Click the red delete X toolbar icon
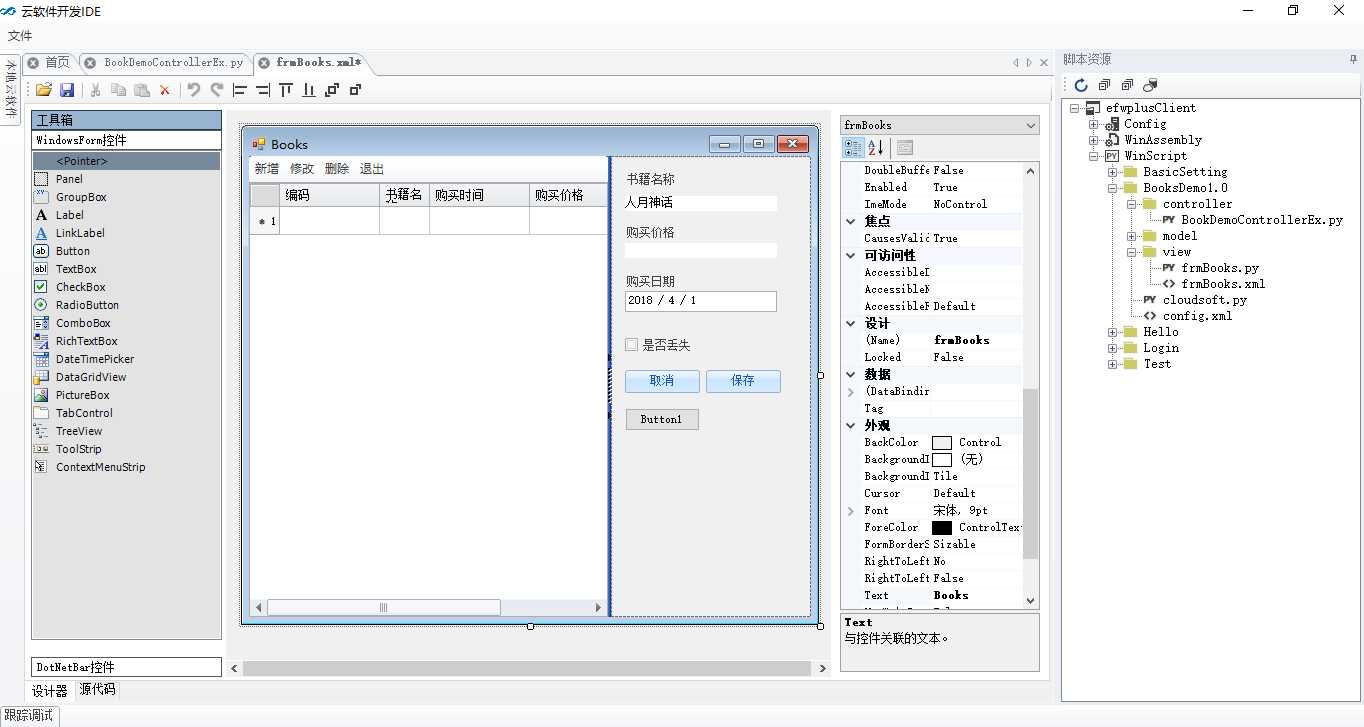This screenshot has height=727, width=1364. pos(165,90)
